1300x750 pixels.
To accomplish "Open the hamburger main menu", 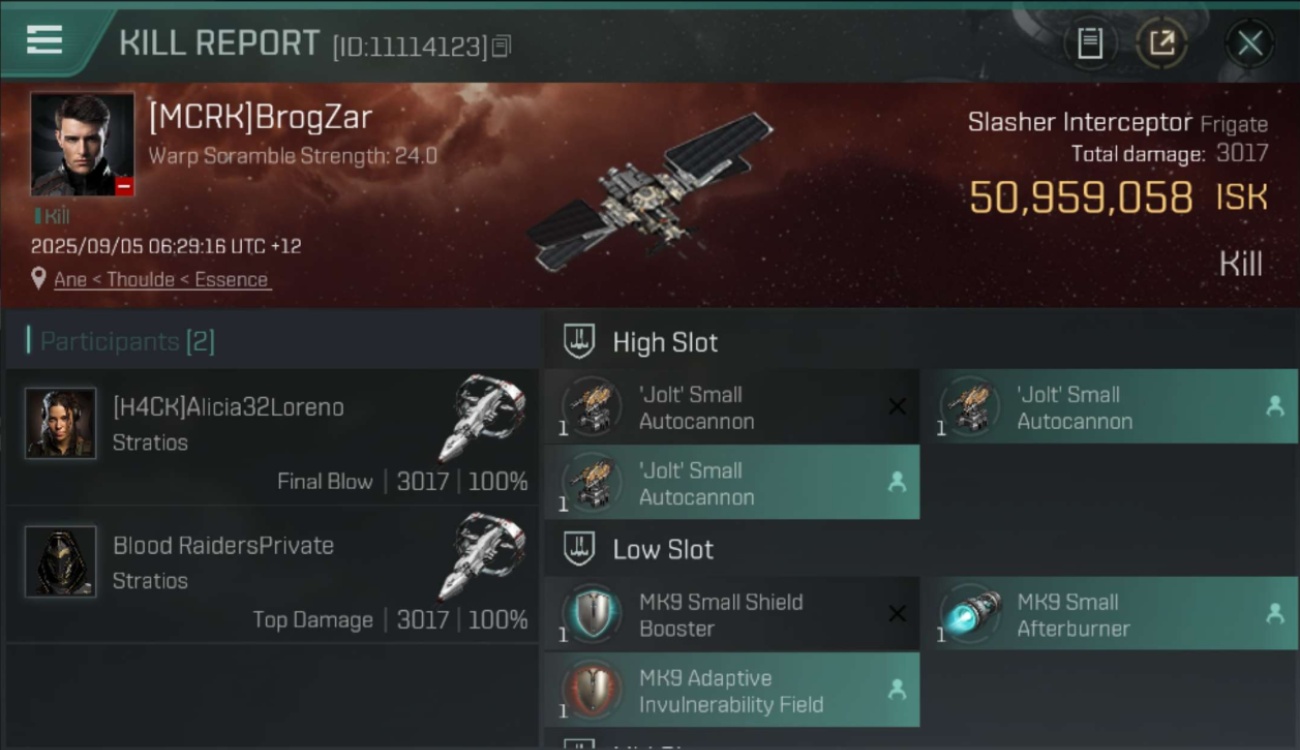I will (x=44, y=40).
